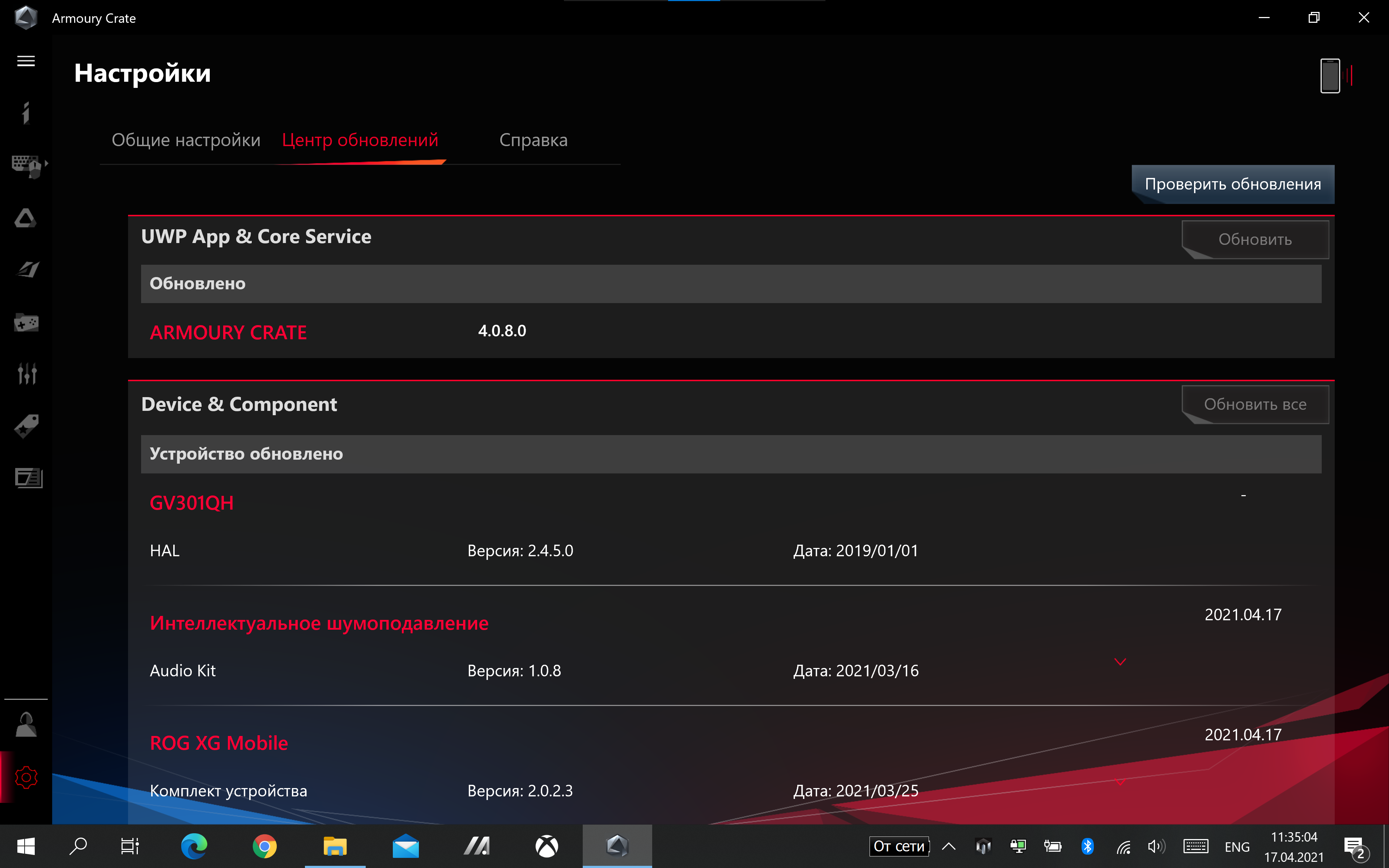The height and width of the screenshot is (868, 1389).
Task: Click the GV301QH device heading
Action: click(192, 503)
